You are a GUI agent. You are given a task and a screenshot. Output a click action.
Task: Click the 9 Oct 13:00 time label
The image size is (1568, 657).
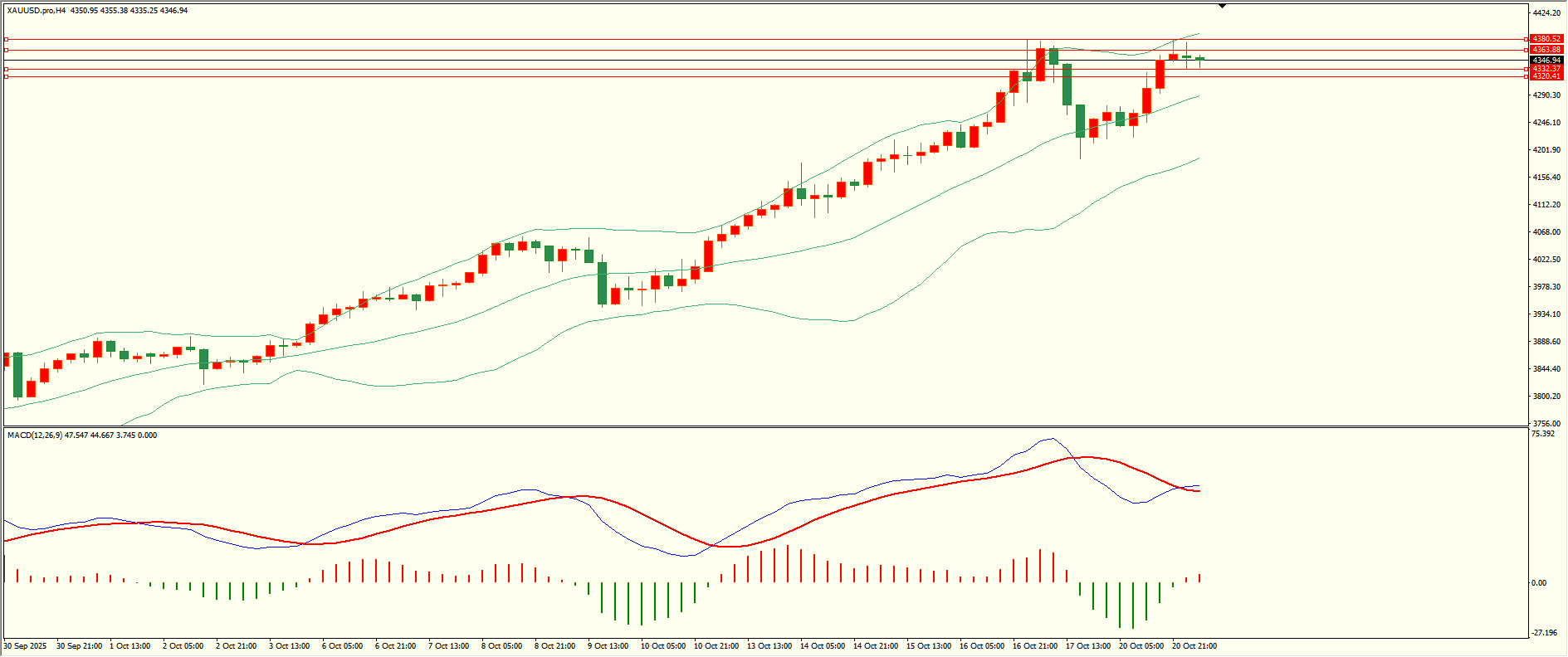tap(608, 646)
